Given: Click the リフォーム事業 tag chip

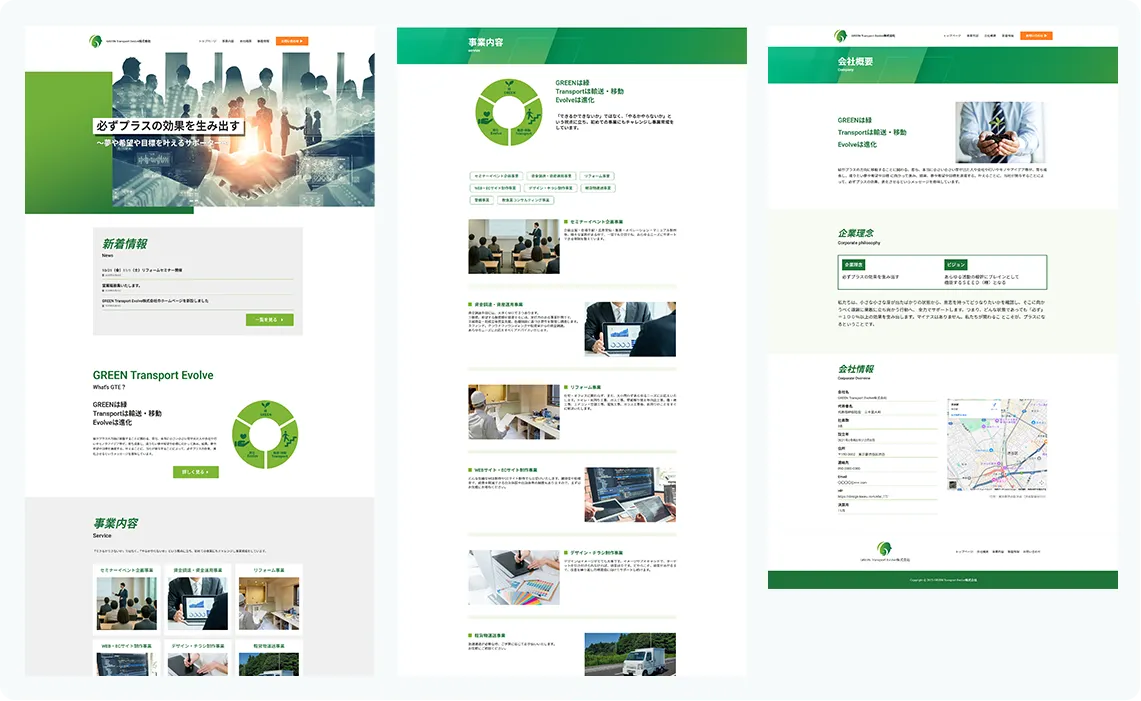Looking at the screenshot, I should (x=597, y=176).
